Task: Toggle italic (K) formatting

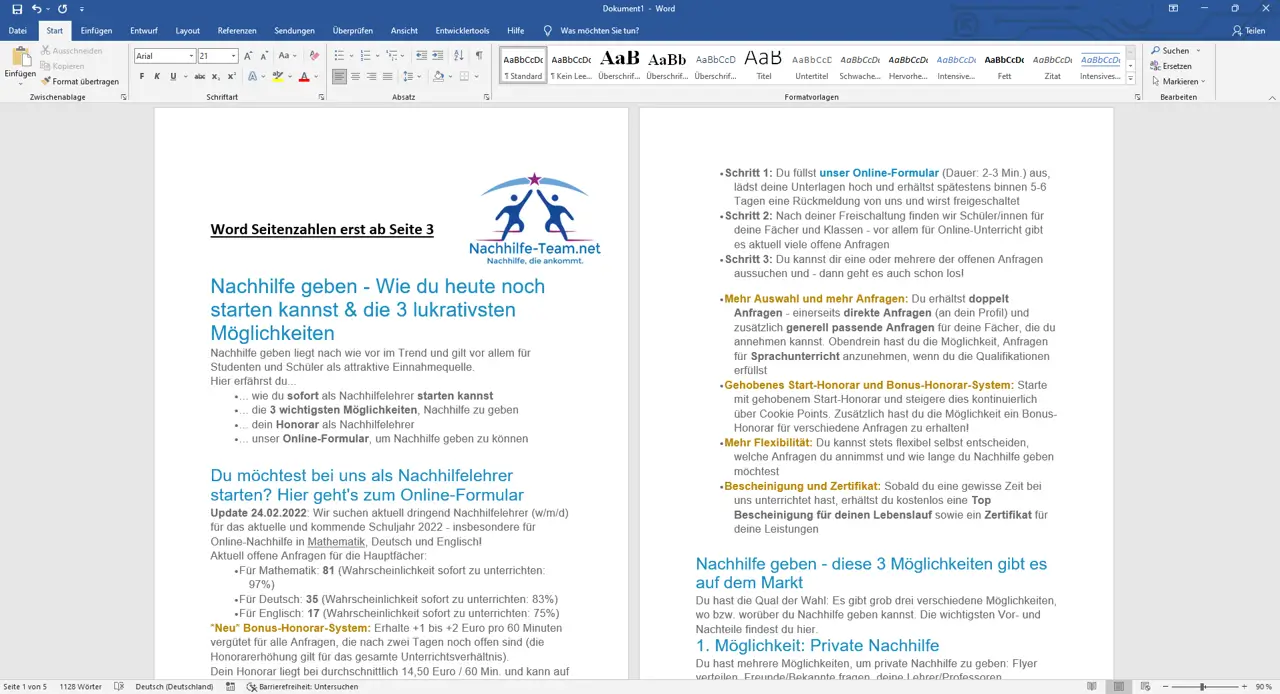Action: pyautogui.click(x=157, y=76)
